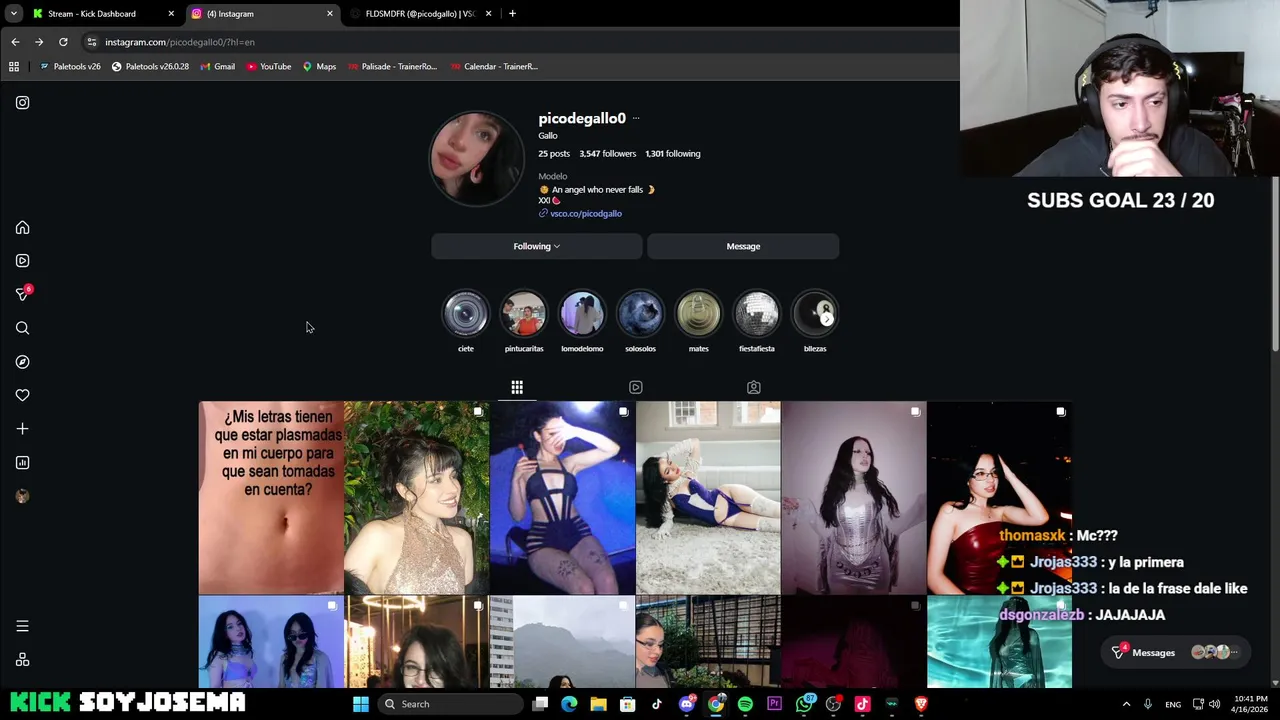The height and width of the screenshot is (720, 1280).
Task: Open File Explorer from the taskbar
Action: 598,704
